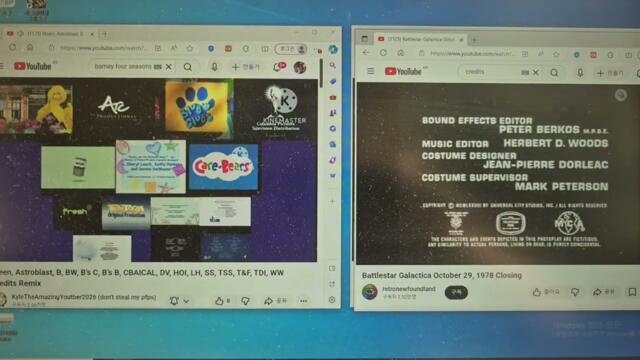This screenshot has width=640, height=360.
Task: Click Edge profile button in left window
Action: point(291,49)
